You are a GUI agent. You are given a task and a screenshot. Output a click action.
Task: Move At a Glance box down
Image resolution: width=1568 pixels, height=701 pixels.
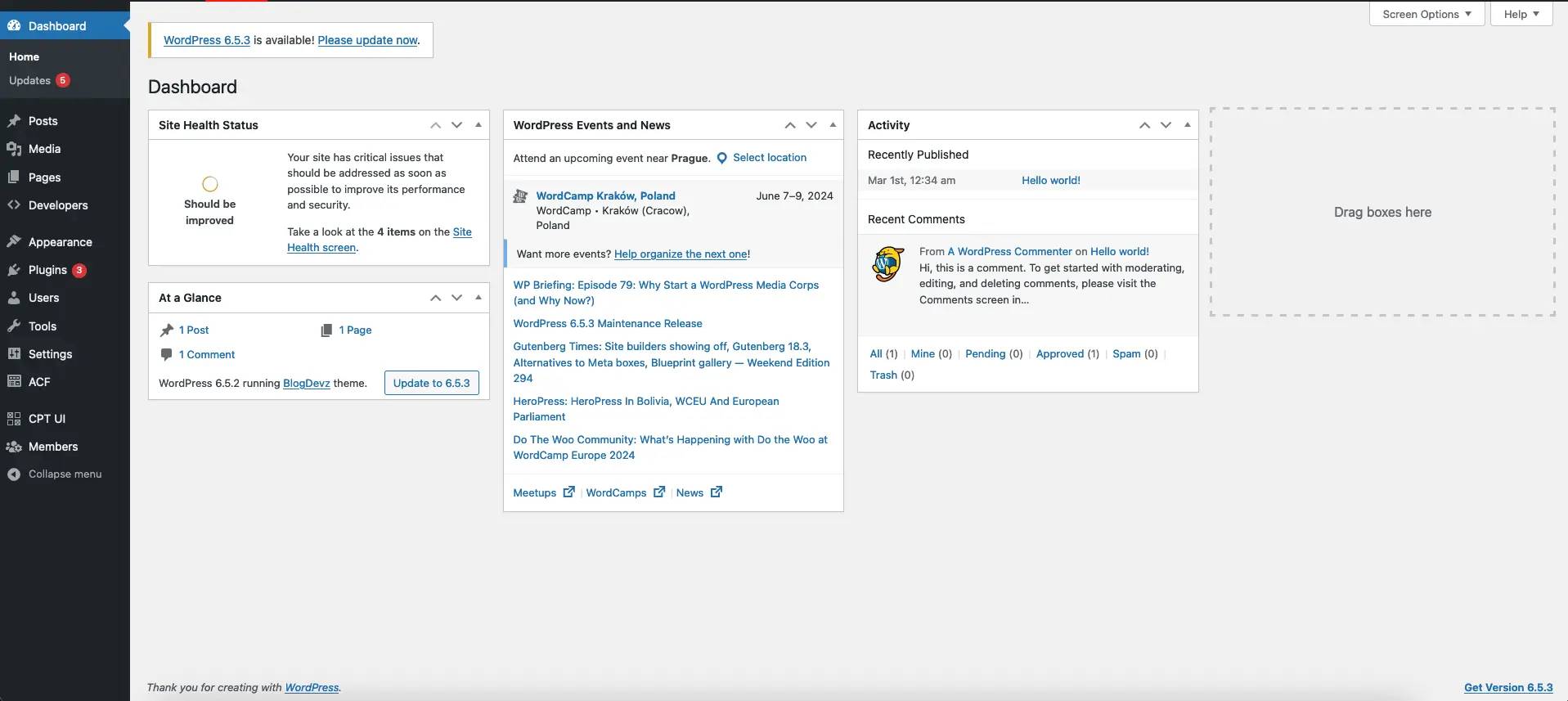[x=456, y=298]
